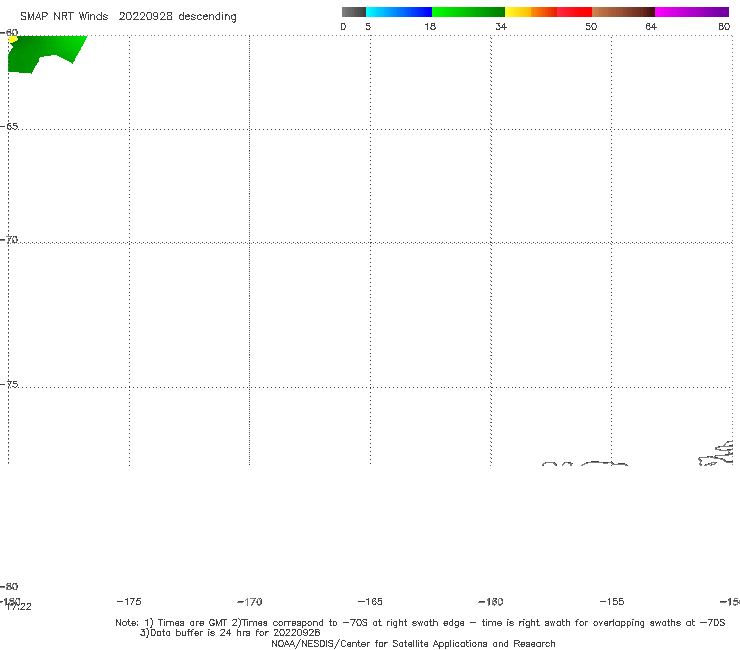Click the latitude label "-80"
Image resolution: width=740 pixels, height=650 pixels.
9,586
